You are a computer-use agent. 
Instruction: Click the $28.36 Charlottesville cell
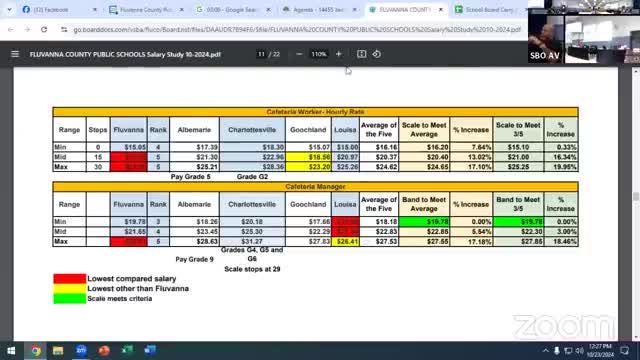(252, 167)
